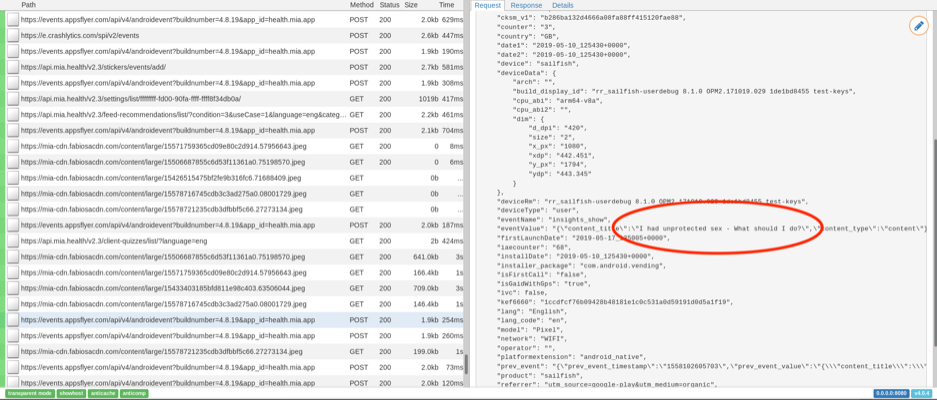Click the anticache badge in footer

102,394
